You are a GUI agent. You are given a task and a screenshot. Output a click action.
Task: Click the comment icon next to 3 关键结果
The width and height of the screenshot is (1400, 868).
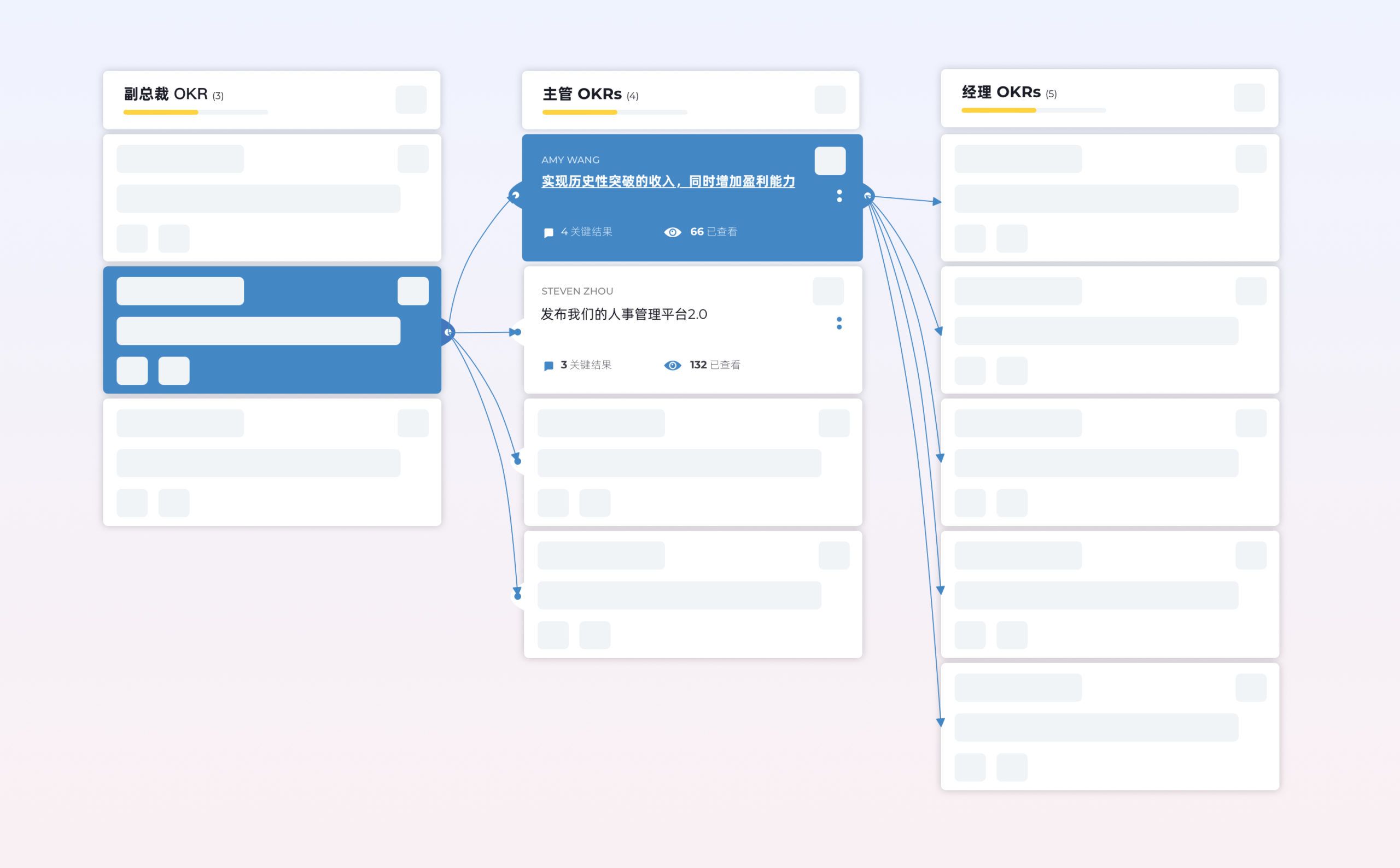(x=549, y=366)
